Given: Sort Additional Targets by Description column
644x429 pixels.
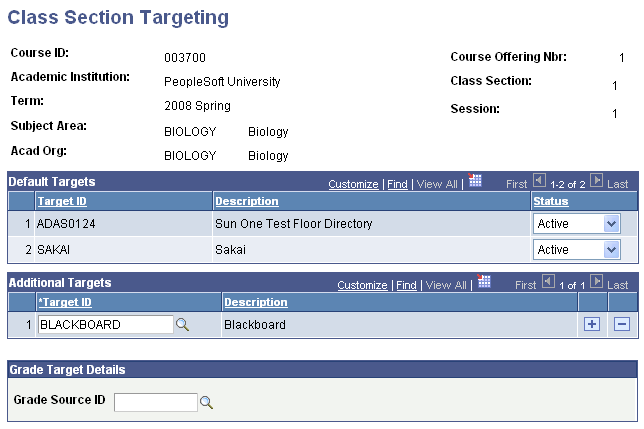Looking at the screenshot, I should coord(256,302).
